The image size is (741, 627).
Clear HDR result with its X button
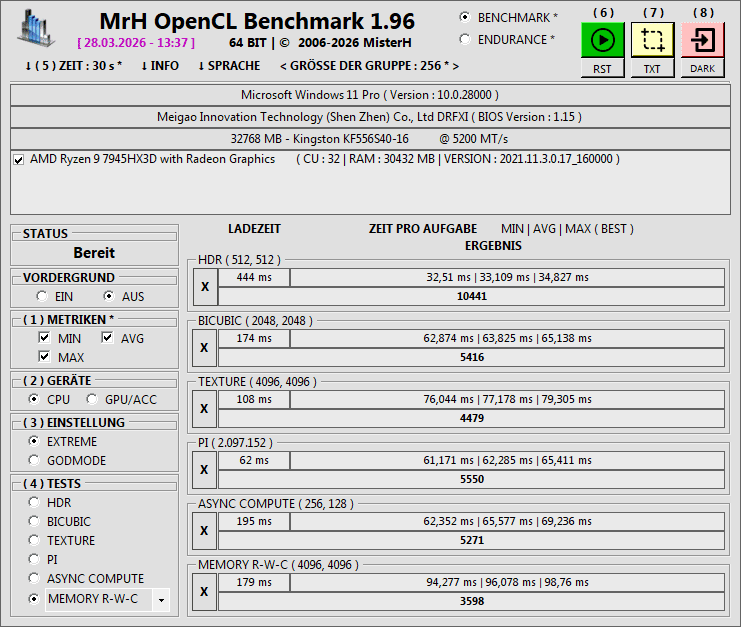[205, 287]
